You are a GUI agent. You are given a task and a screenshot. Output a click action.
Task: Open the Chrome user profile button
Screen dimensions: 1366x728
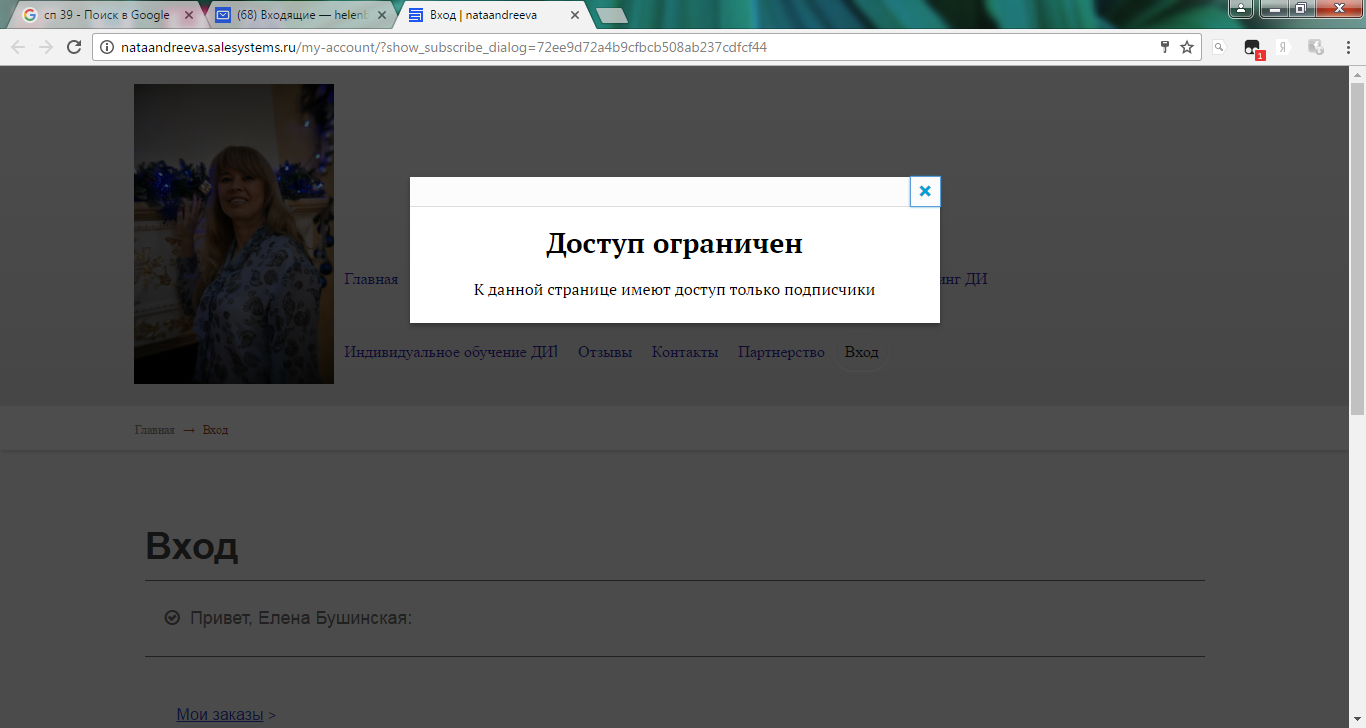click(x=1241, y=9)
